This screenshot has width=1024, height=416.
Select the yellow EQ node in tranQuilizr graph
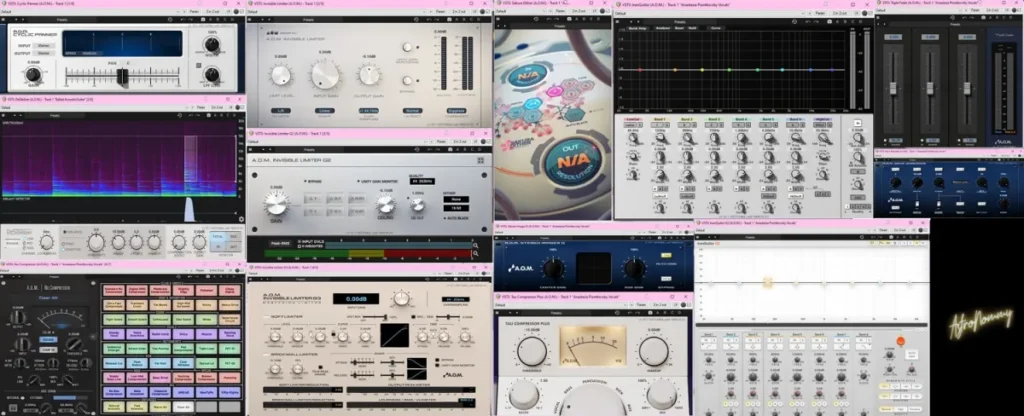[702, 70]
